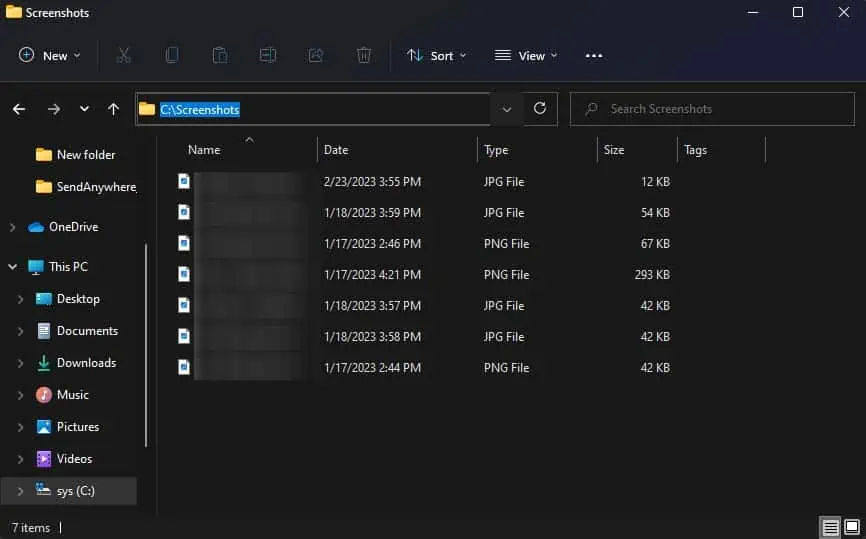Click the navigation pane scrollbar
866x539 pixels.
point(146,345)
